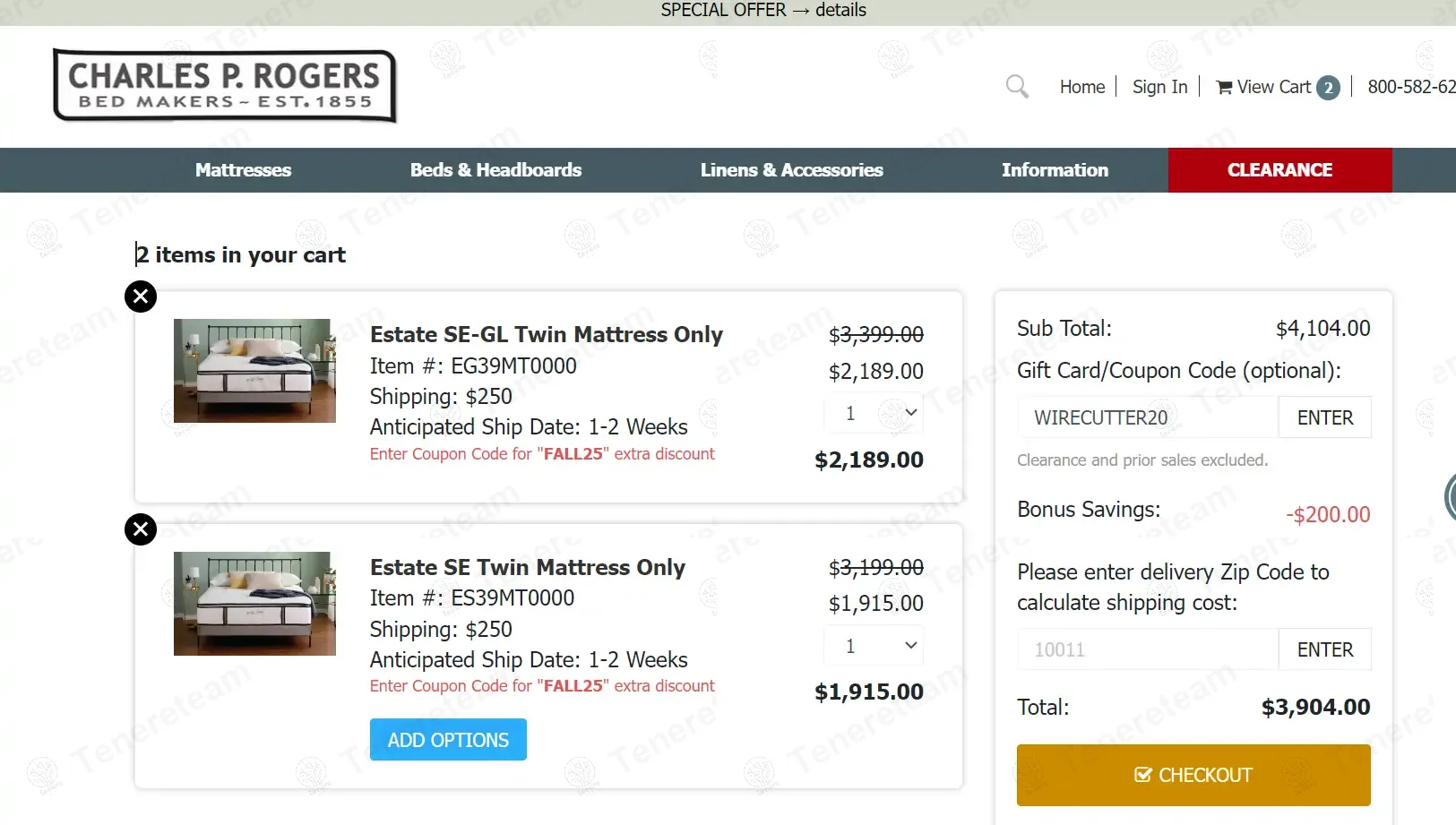
Task: Submit zip code with ENTER button
Action: 1324,649
